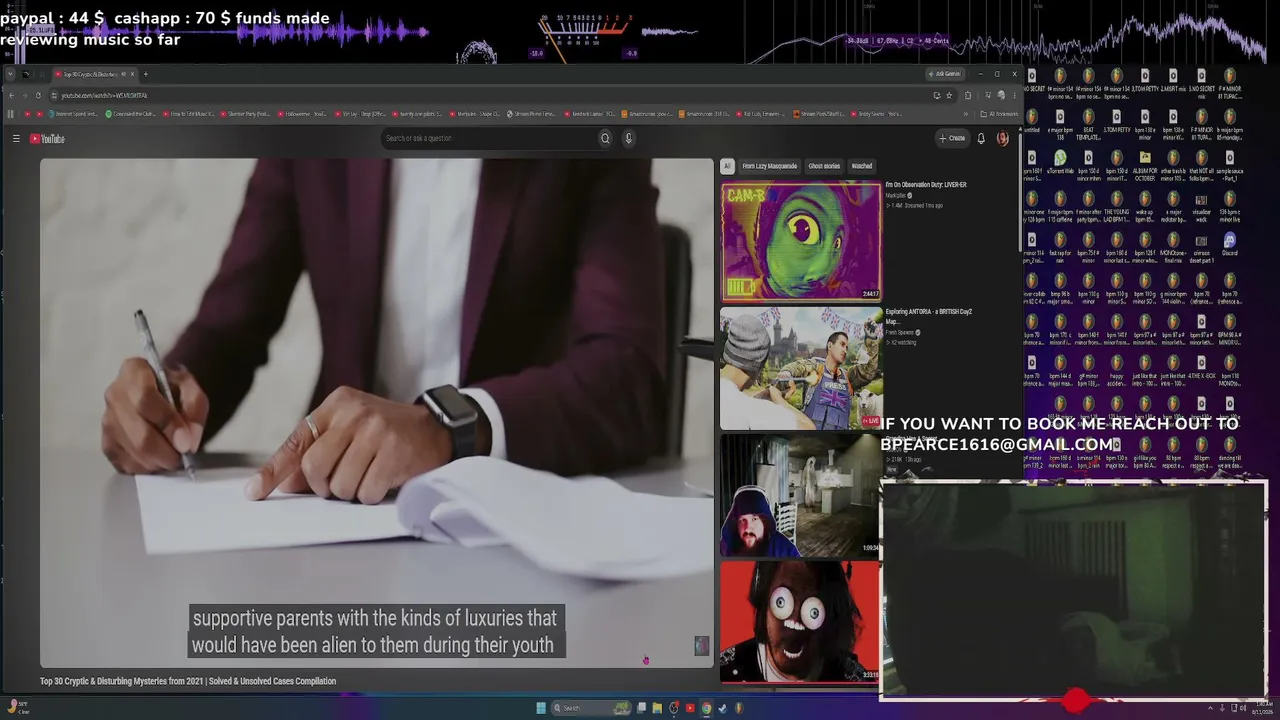Open the Slumber Party bookmark
The image size is (1280, 720).
pyautogui.click(x=245, y=114)
